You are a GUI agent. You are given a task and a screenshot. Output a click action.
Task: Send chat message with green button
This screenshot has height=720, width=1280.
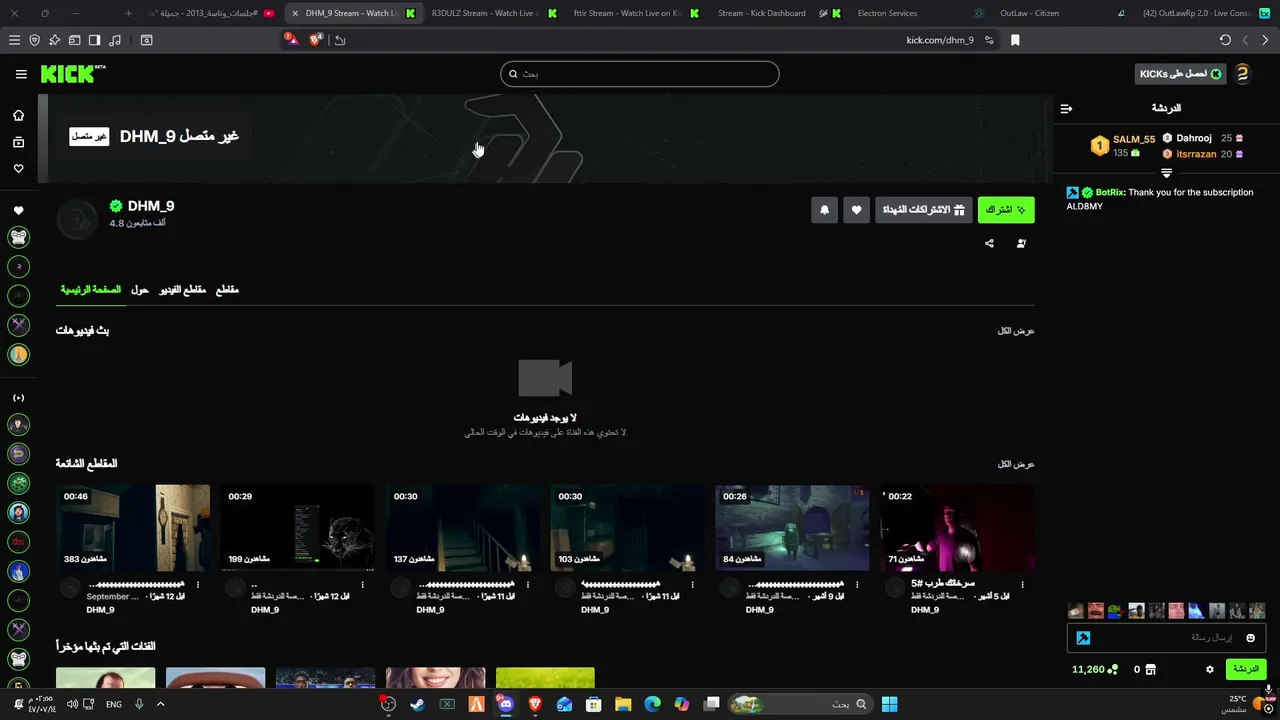pos(1246,669)
